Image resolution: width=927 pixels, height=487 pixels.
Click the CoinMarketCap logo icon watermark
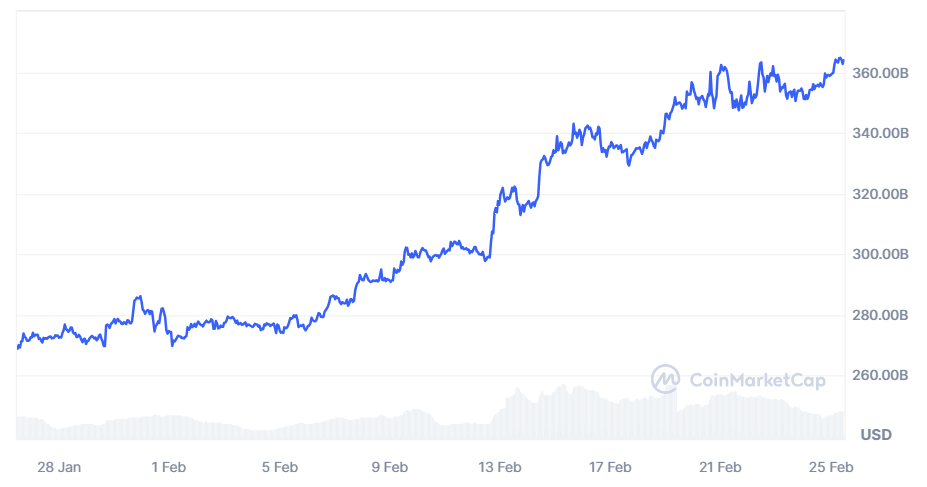[x=666, y=378]
